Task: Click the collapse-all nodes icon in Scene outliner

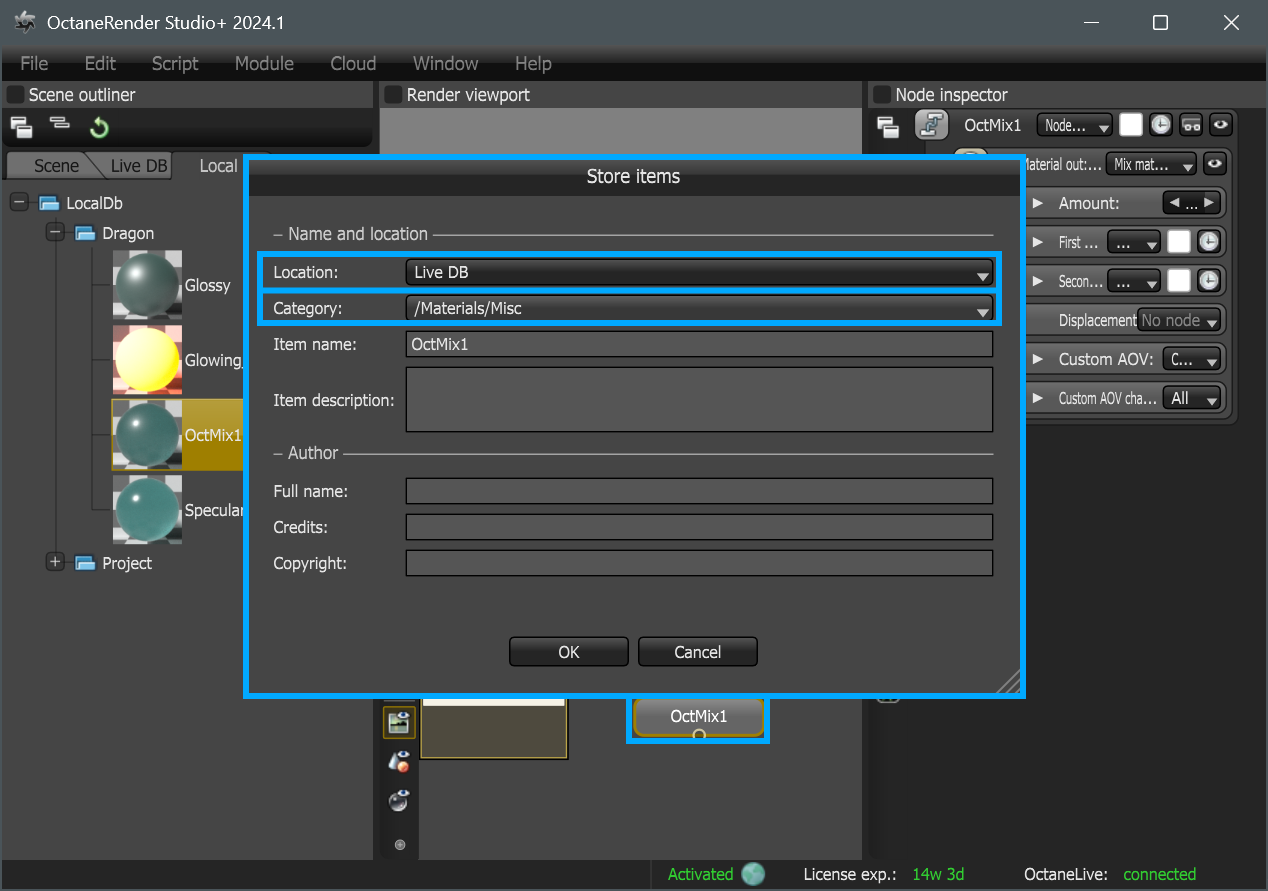Action: pyautogui.click(x=60, y=124)
